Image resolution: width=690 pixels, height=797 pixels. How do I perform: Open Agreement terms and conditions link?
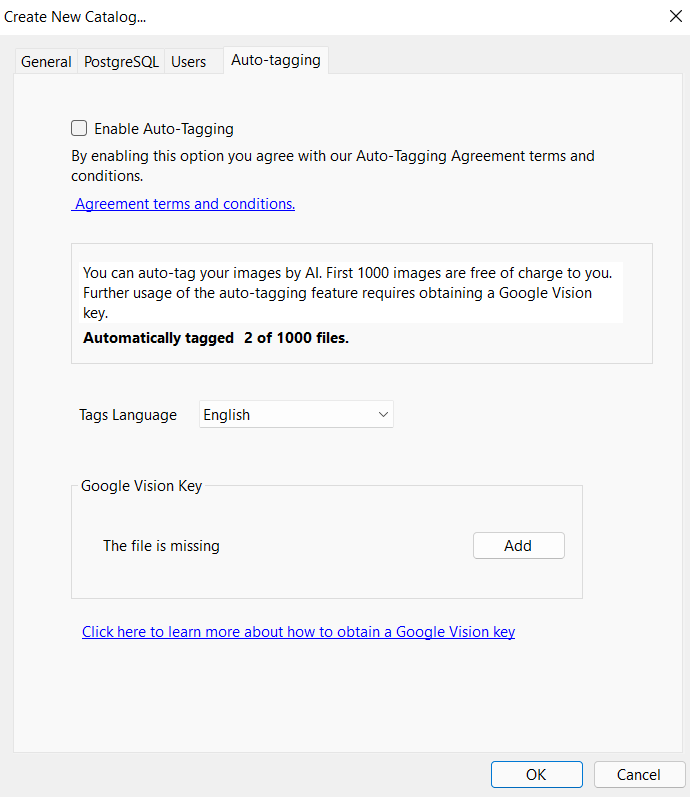click(x=184, y=204)
